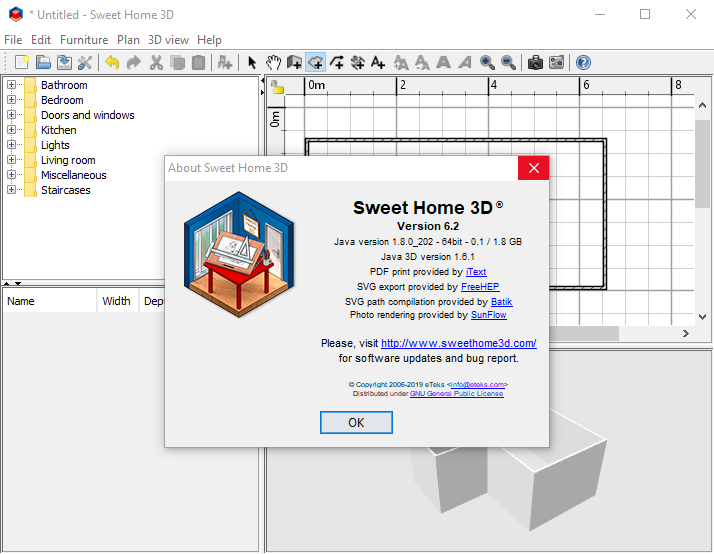Open the Batik link
This screenshot has height=554, width=714.
tap(501, 302)
